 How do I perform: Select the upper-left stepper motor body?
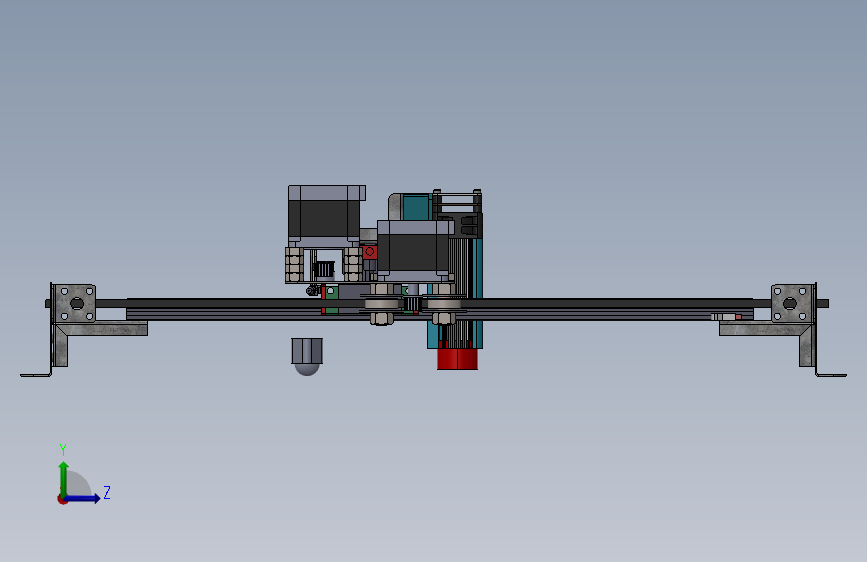click(x=326, y=215)
